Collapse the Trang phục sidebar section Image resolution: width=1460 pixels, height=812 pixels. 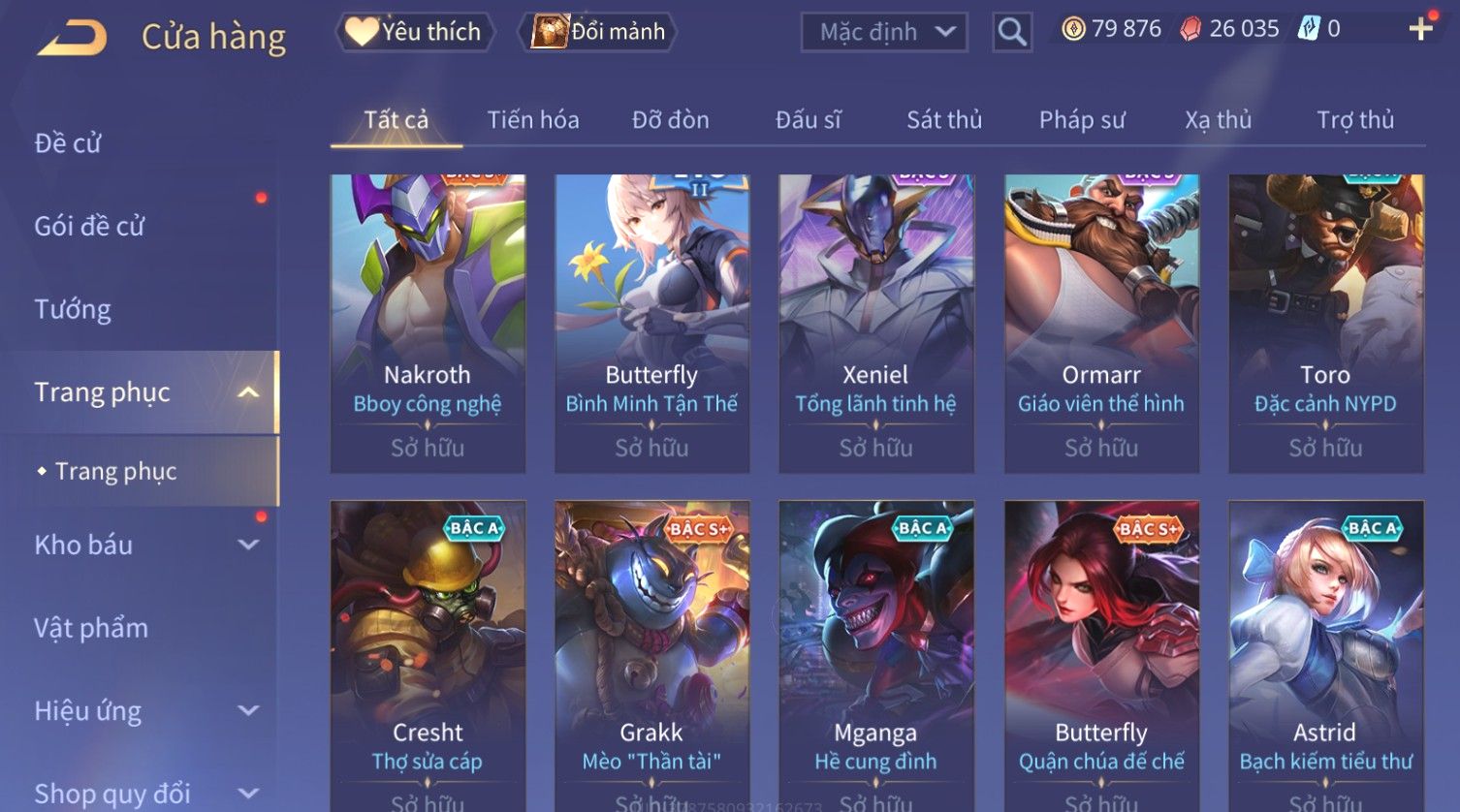point(249,392)
